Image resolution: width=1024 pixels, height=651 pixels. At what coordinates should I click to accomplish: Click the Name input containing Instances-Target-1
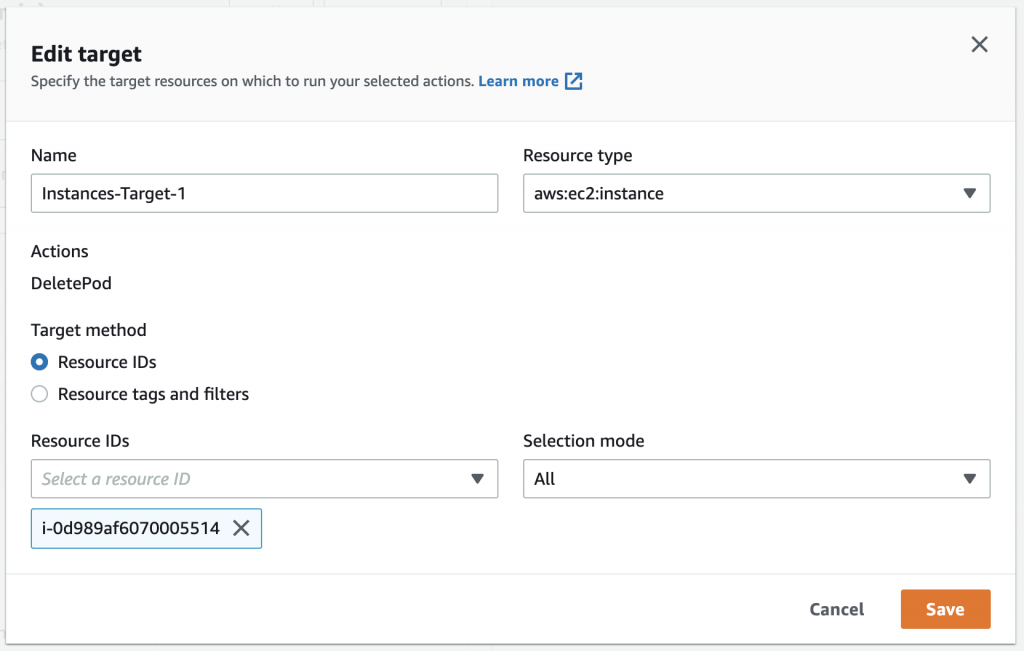(x=264, y=193)
